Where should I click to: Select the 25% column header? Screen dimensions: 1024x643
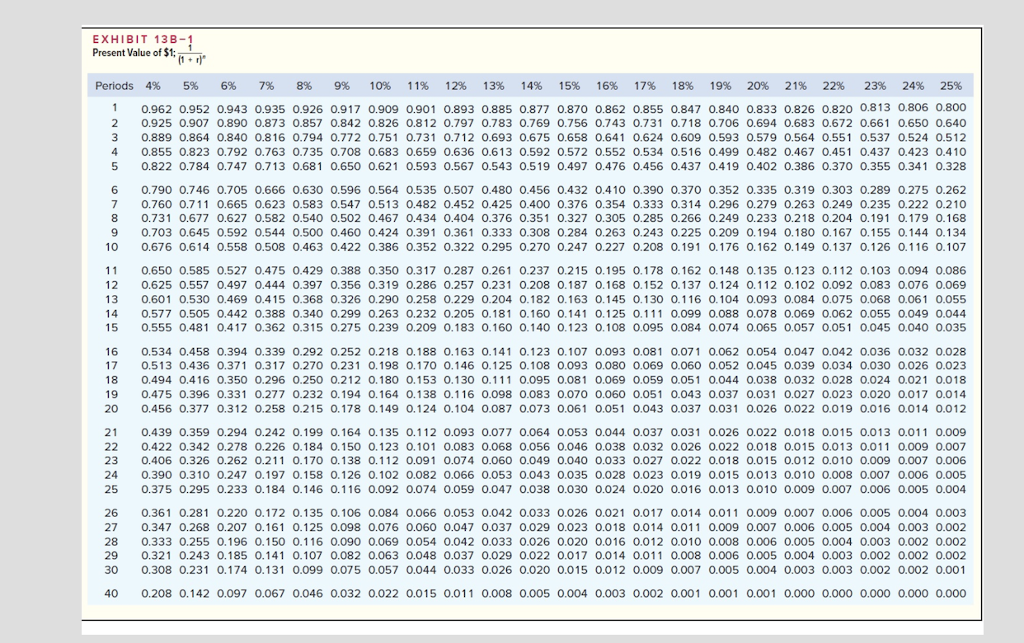[x=951, y=86]
